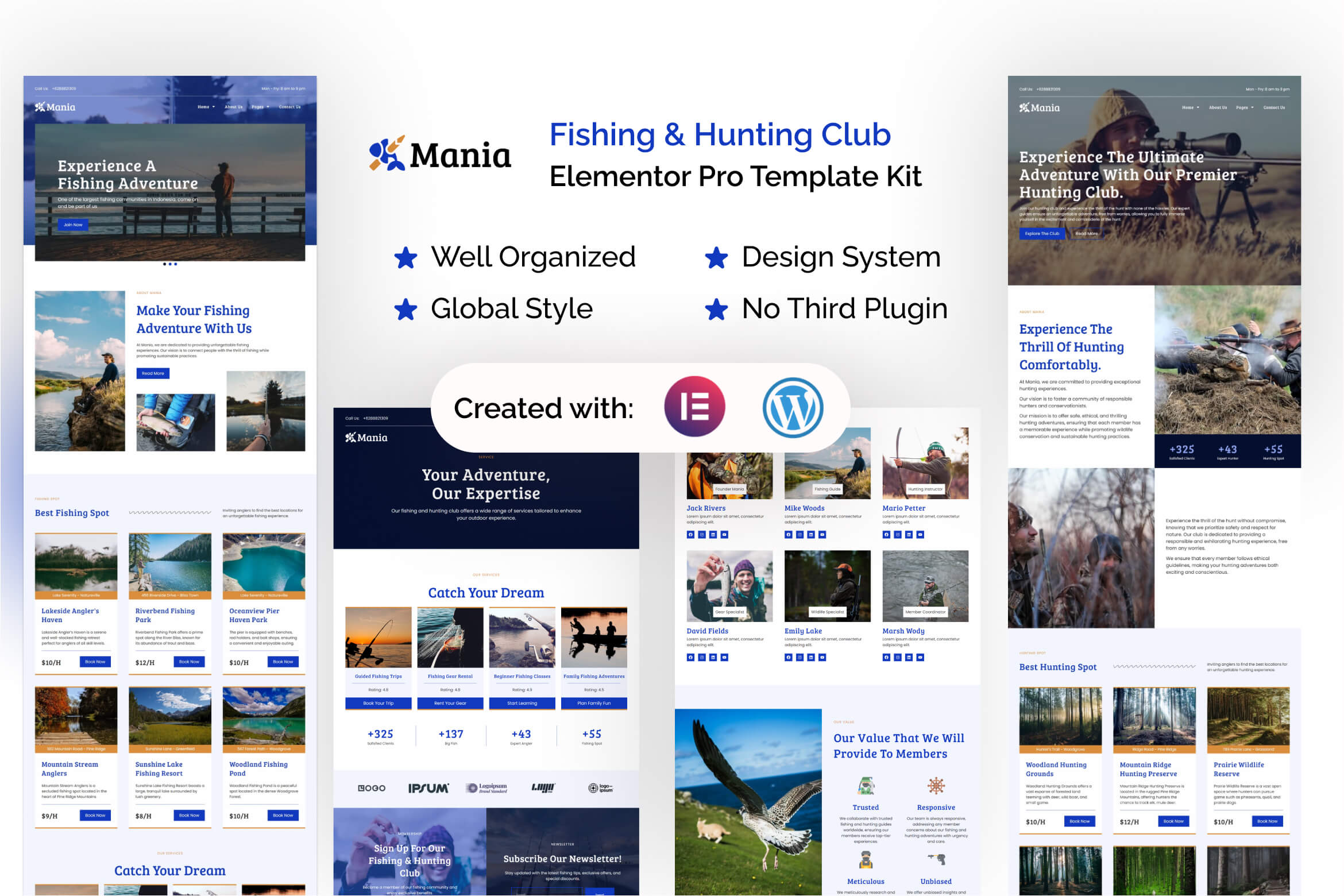Click the Facebook icon under Jack Rivers
The width and height of the screenshot is (1344, 896).
point(691,535)
